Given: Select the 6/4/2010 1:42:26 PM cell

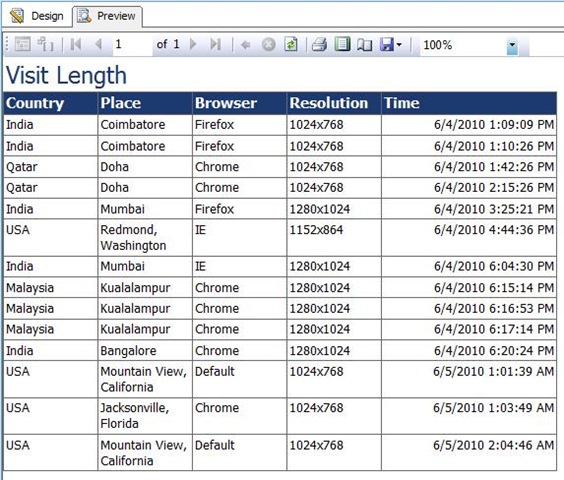Looking at the screenshot, I should [469, 167].
